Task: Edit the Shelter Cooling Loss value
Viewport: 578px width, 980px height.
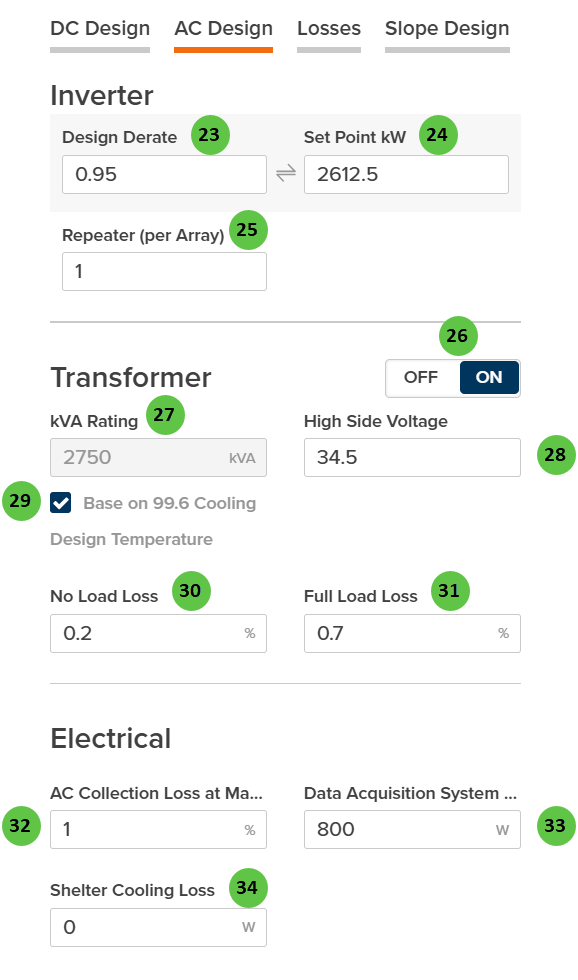Action: point(158,927)
